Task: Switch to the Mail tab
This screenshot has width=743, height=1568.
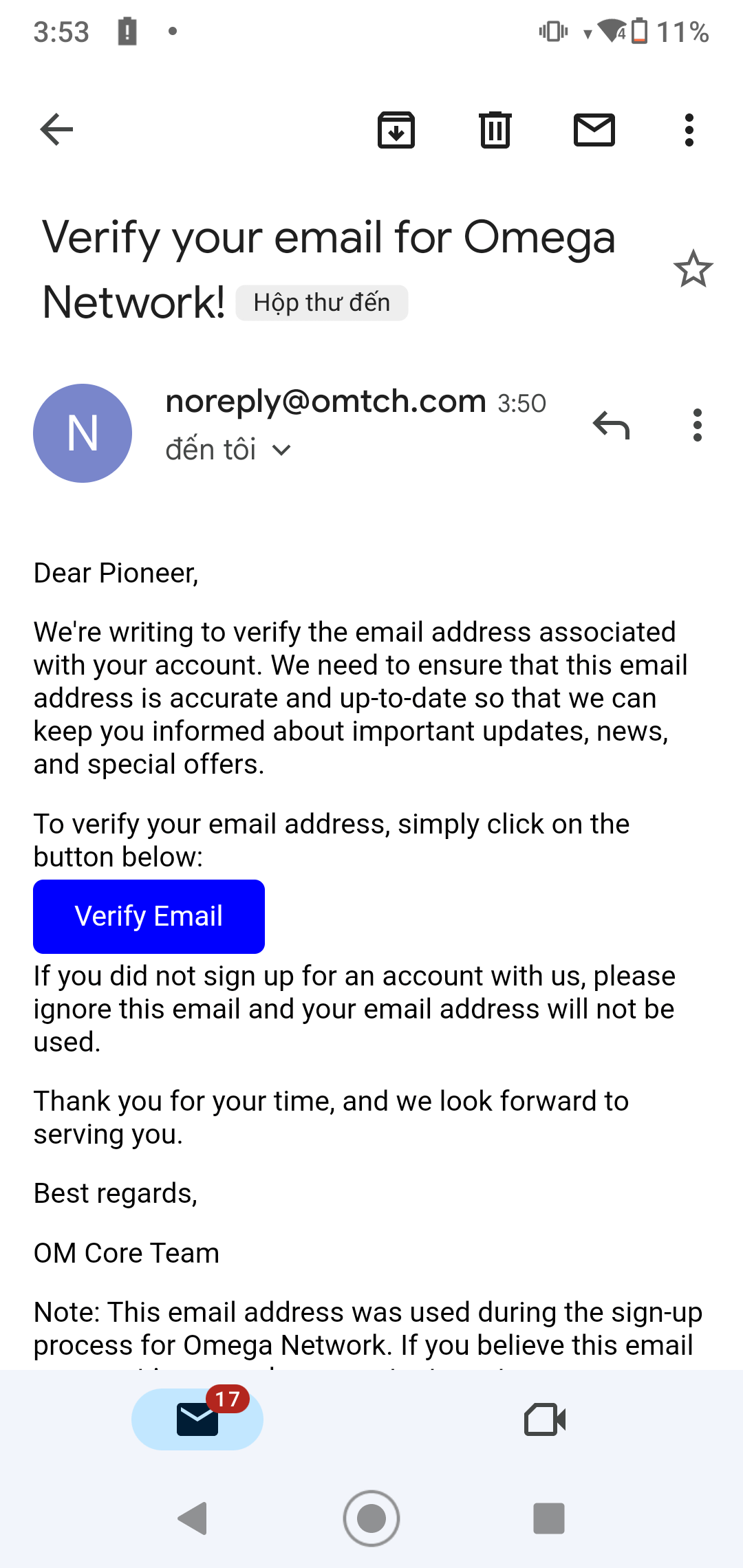Action: (x=197, y=1419)
